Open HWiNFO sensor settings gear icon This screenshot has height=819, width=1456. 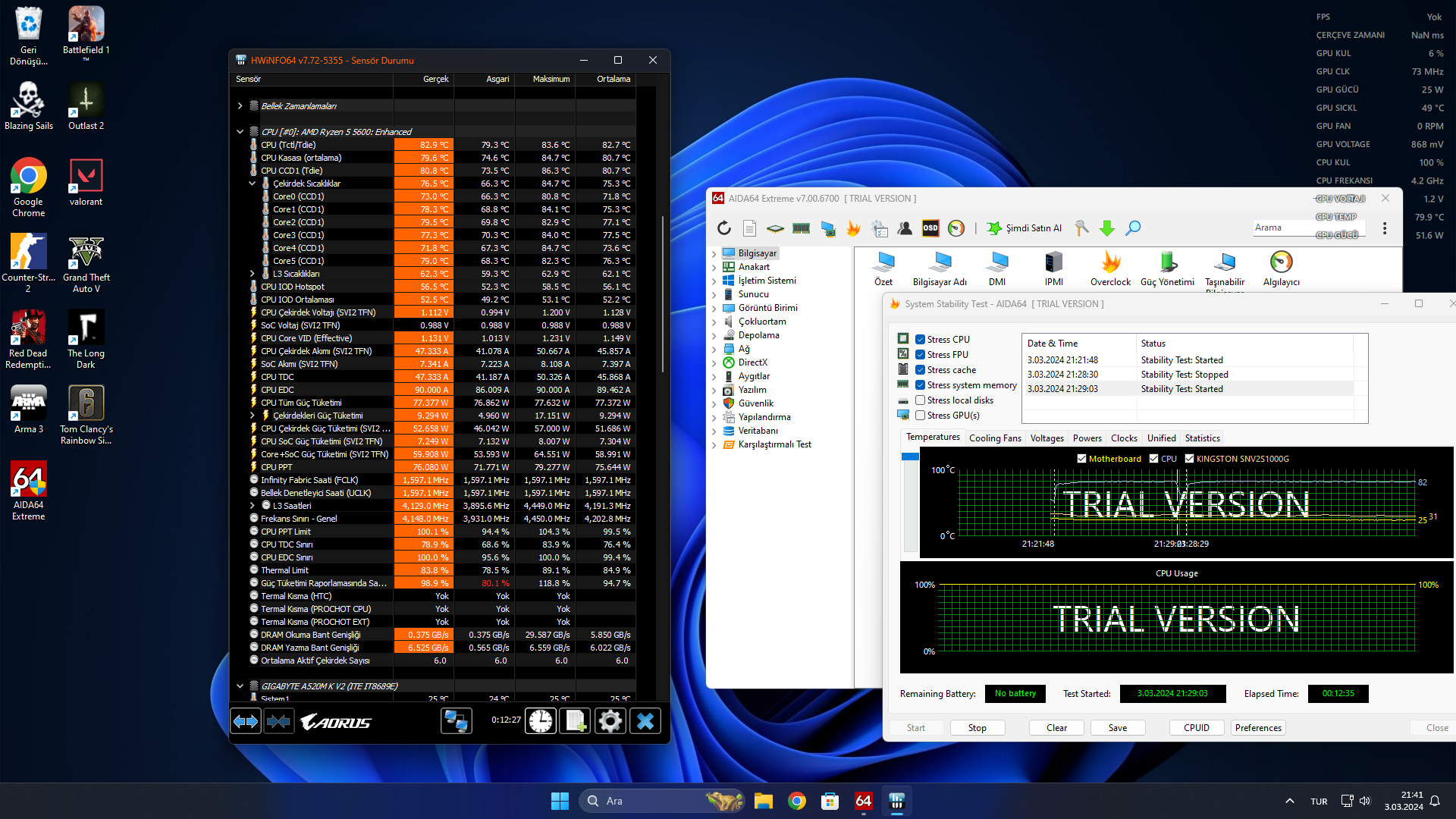click(610, 720)
